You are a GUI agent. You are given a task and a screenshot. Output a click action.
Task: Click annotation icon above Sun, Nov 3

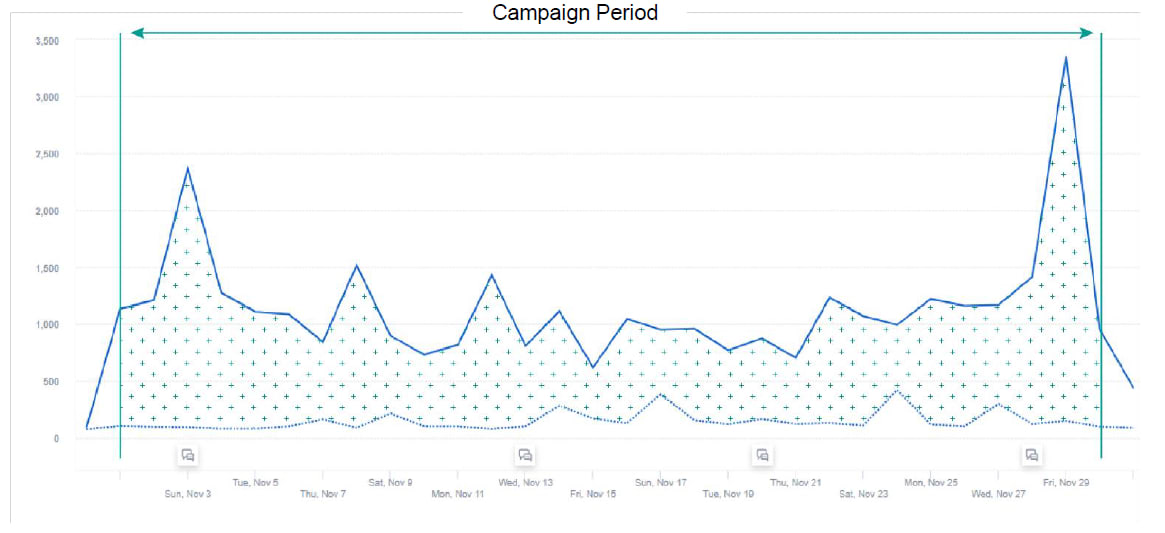click(x=187, y=455)
